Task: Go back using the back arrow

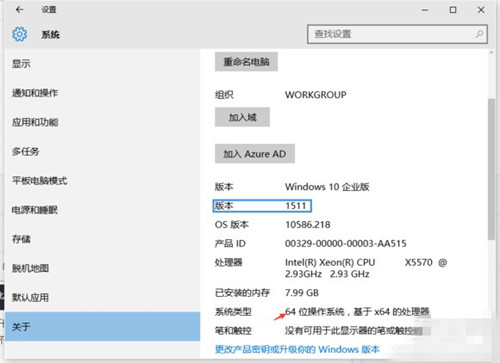Action: (x=20, y=10)
